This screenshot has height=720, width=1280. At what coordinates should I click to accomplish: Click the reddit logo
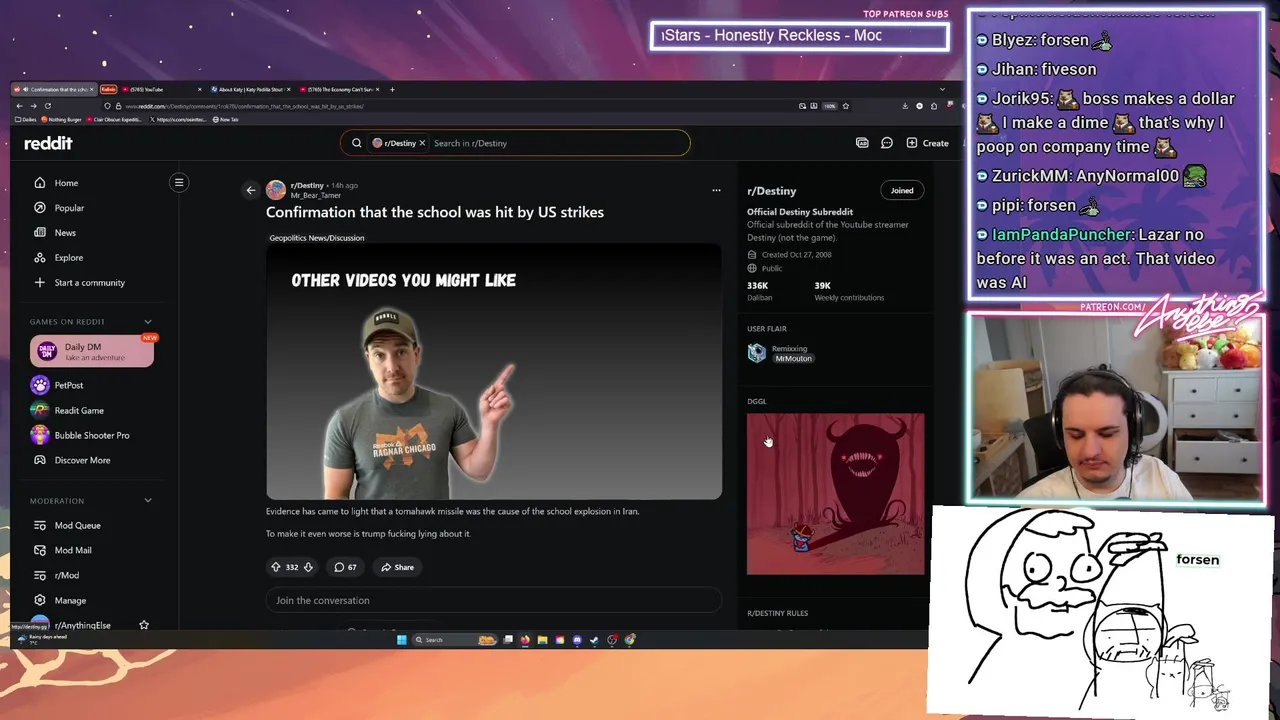(x=48, y=143)
